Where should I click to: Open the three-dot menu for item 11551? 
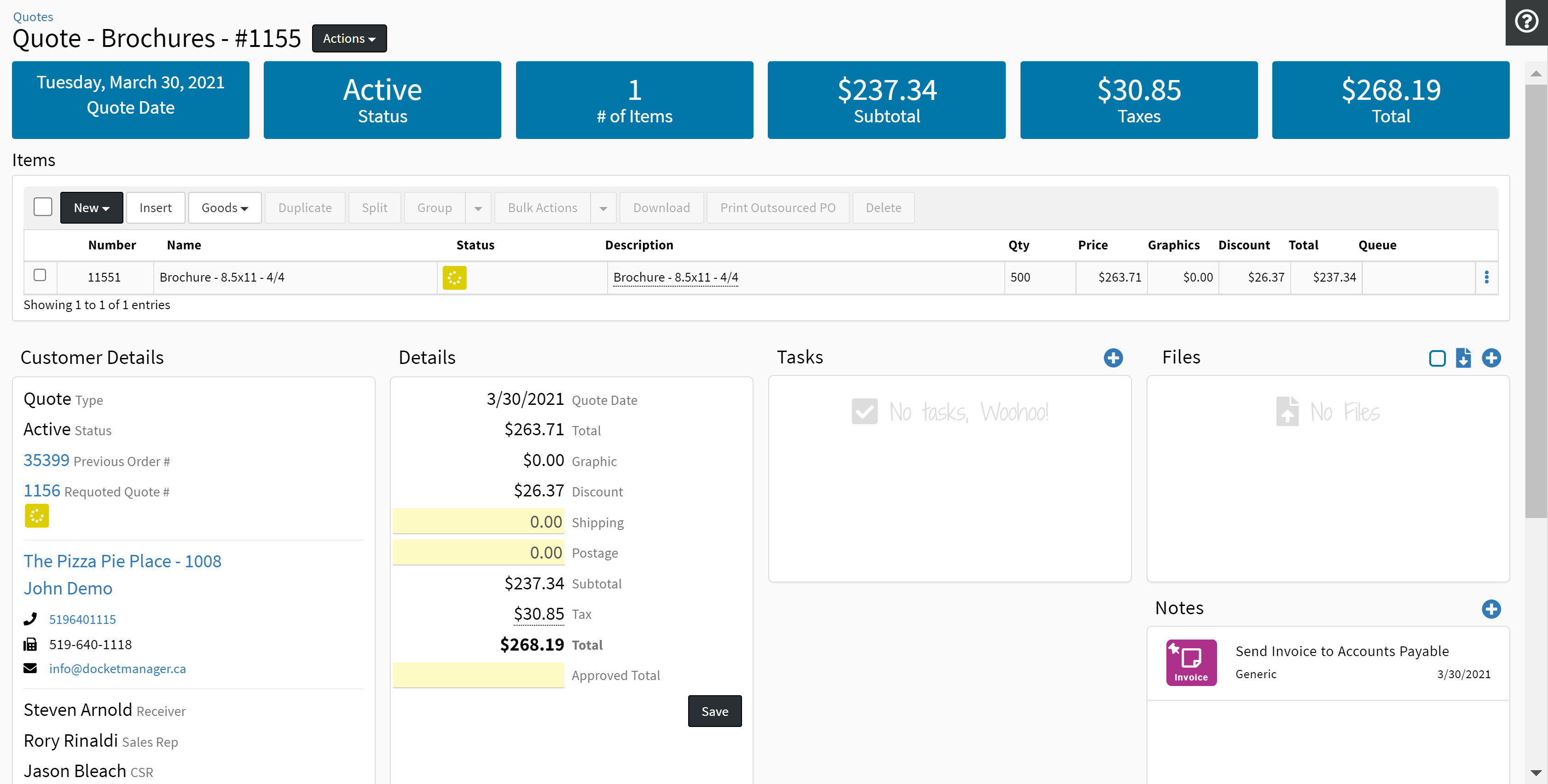1486,277
